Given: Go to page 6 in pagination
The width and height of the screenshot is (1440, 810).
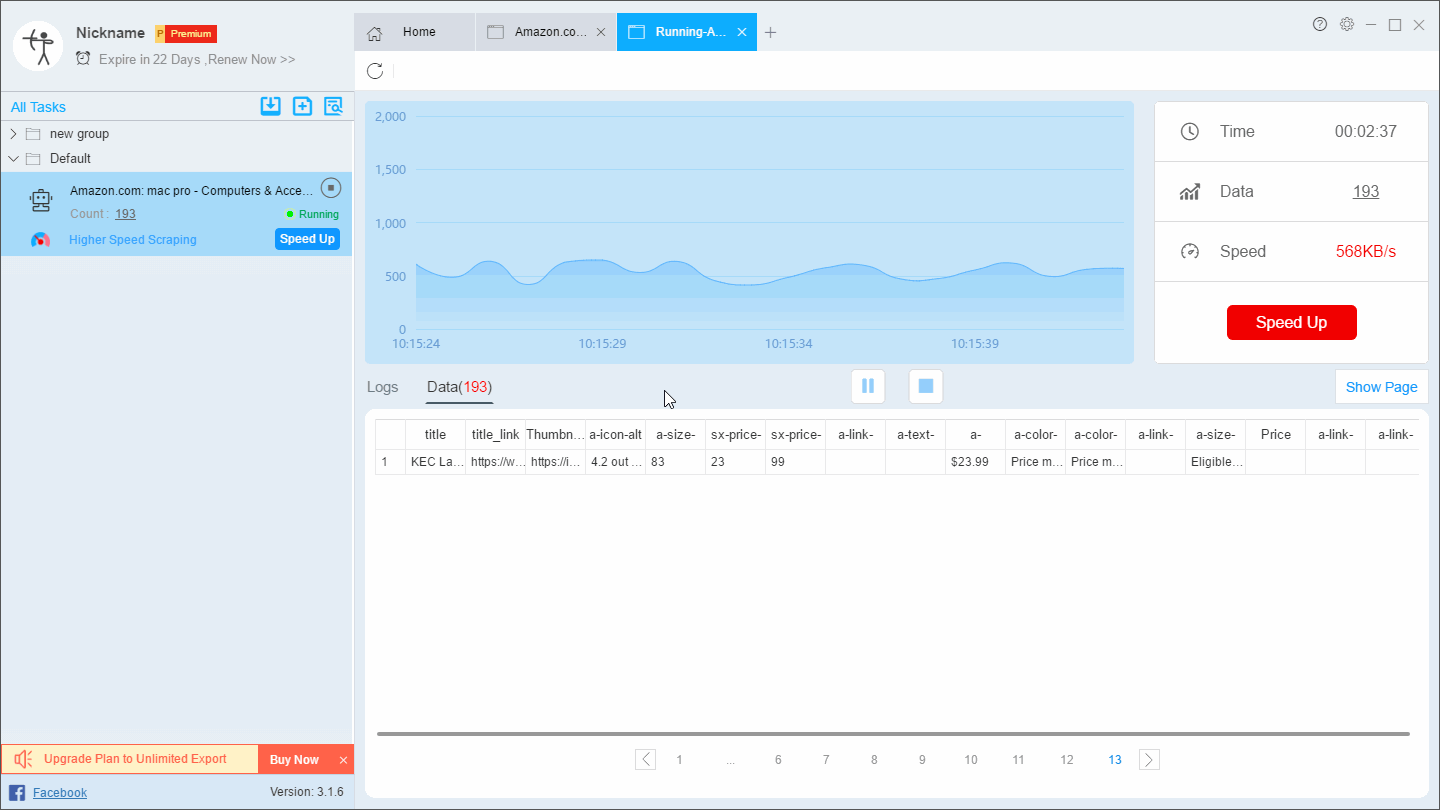Looking at the screenshot, I should (778, 760).
